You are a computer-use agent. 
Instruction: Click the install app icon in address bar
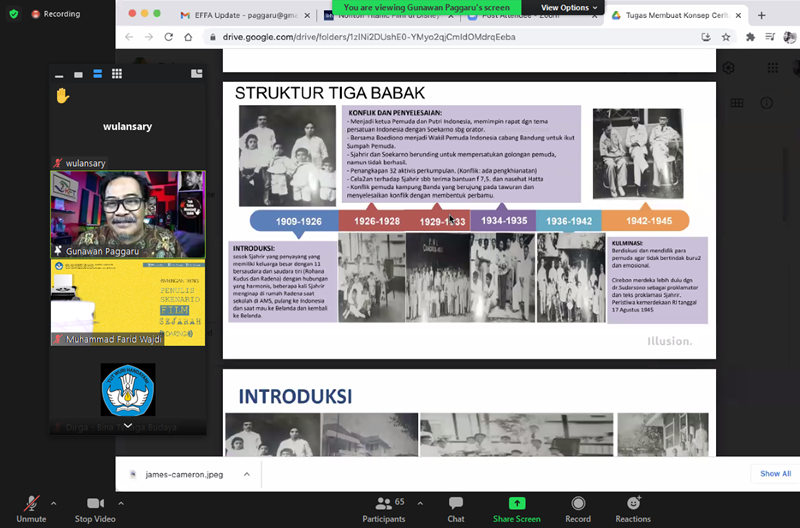(706, 37)
